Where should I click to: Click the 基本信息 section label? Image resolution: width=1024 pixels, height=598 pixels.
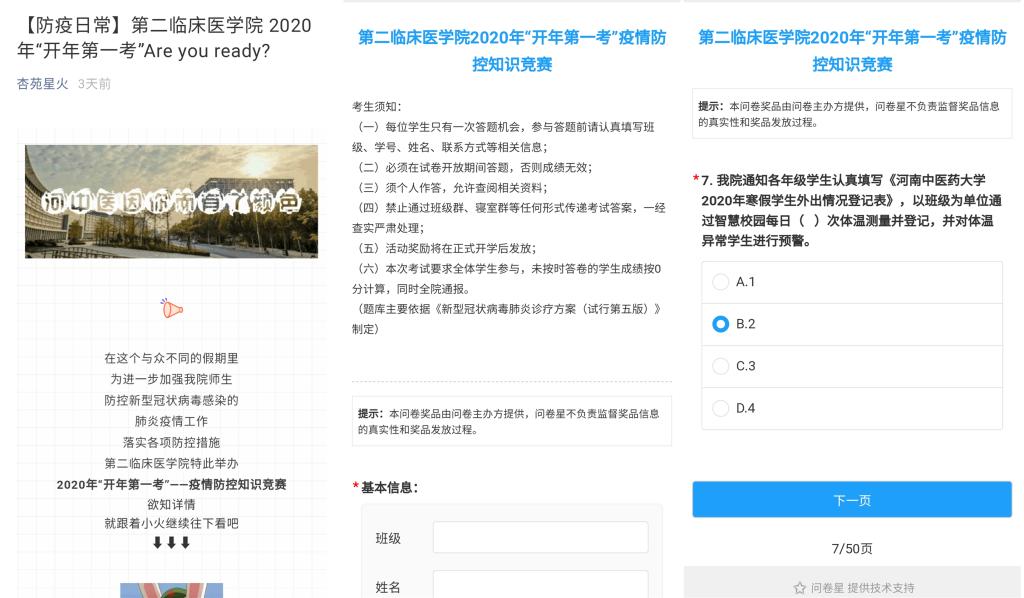(x=389, y=487)
